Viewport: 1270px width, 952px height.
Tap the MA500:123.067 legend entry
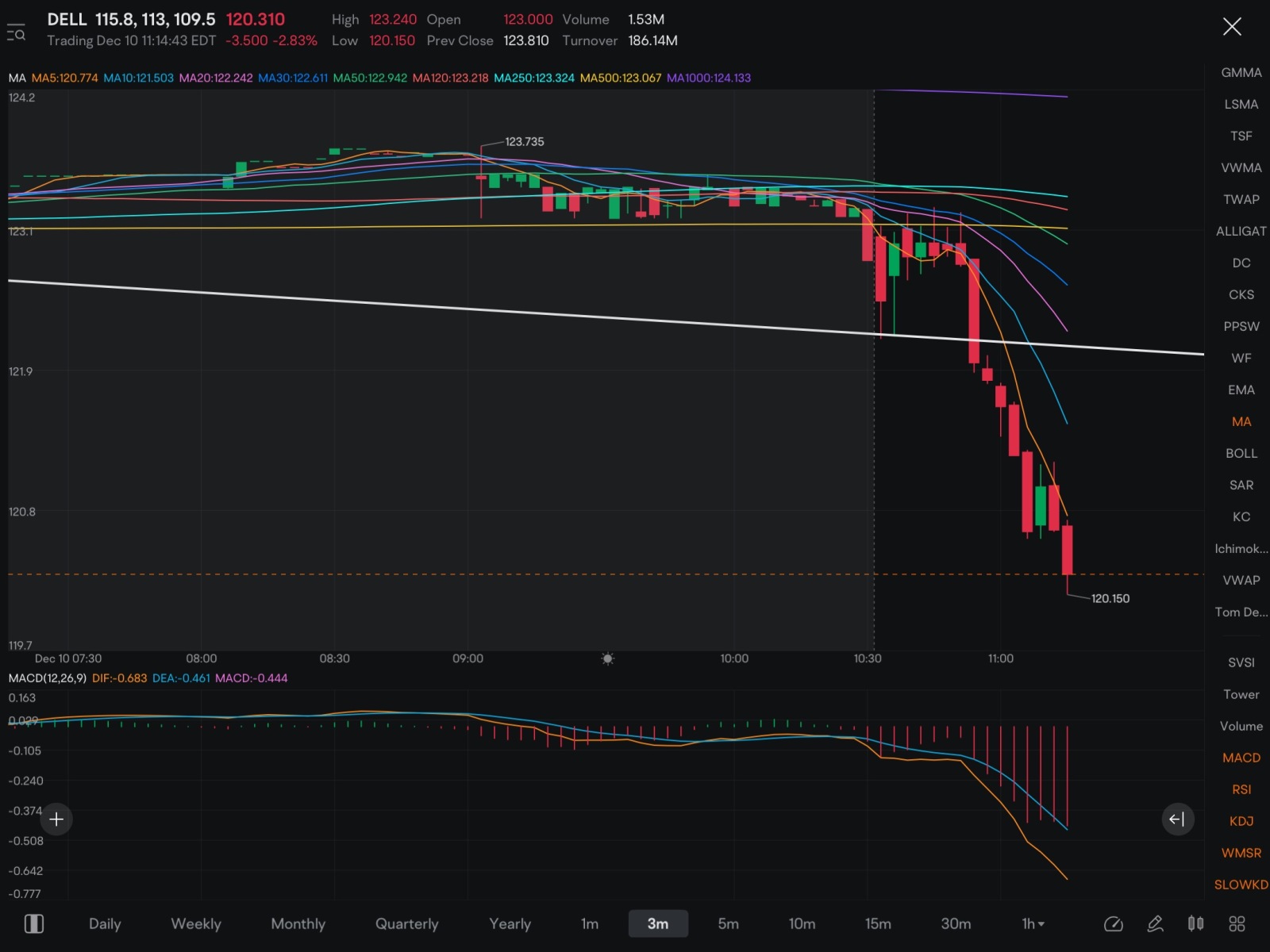tap(621, 78)
